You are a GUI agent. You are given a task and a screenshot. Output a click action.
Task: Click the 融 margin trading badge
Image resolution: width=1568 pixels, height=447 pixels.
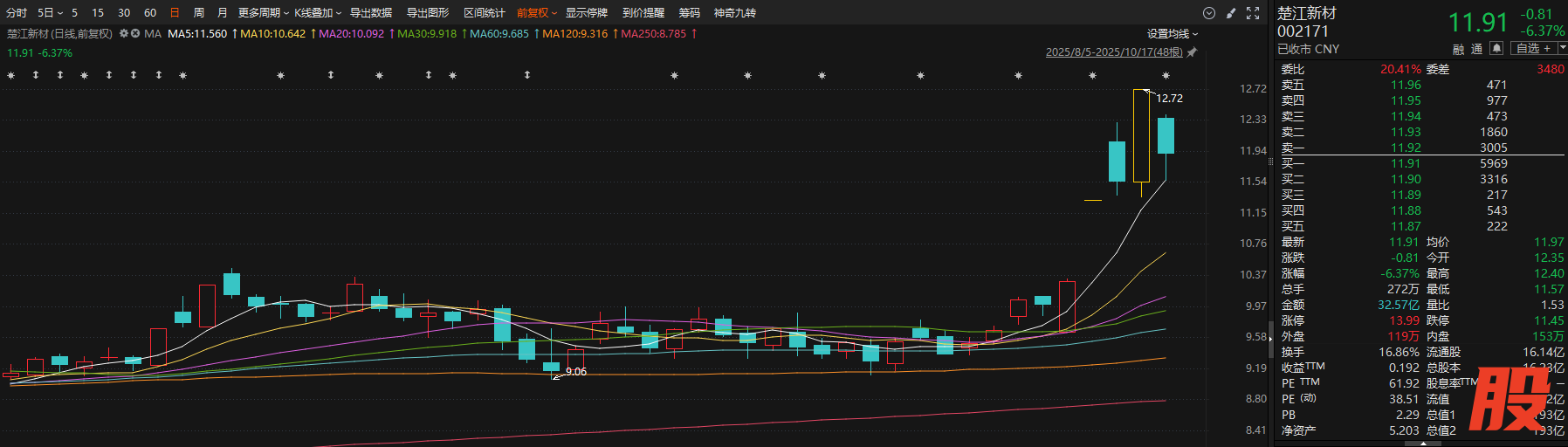coord(1458,49)
